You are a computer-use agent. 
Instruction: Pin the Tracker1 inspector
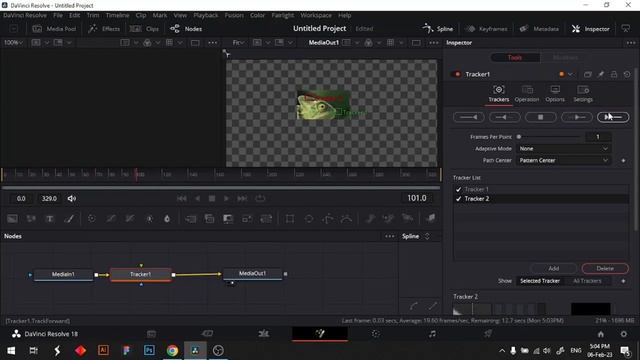(600, 74)
